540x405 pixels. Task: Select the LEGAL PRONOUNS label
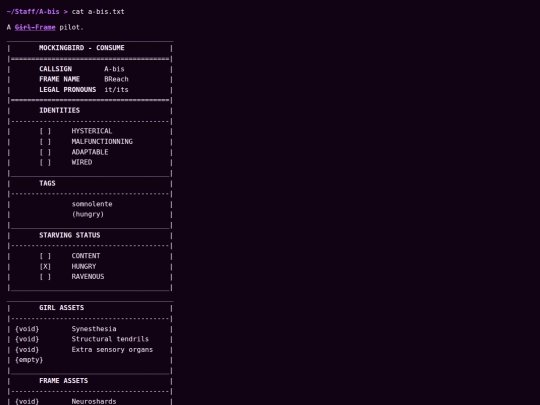click(68, 90)
